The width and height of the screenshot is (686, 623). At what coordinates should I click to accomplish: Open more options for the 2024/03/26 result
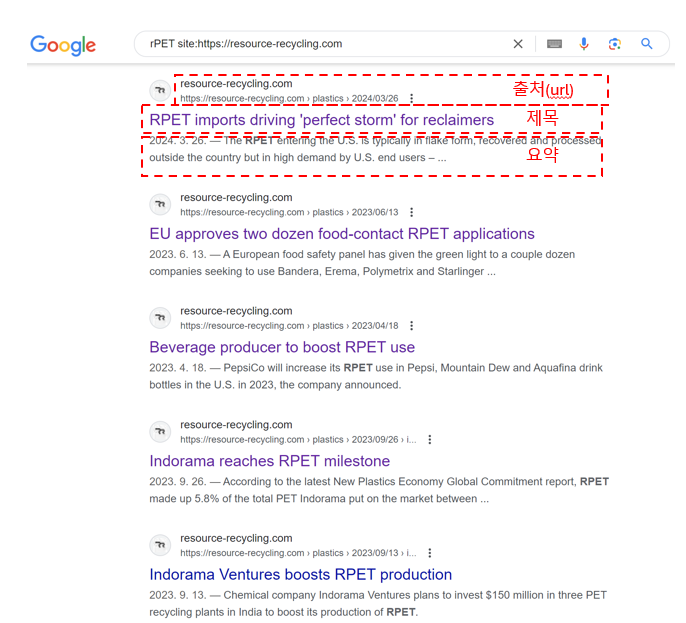pos(411,98)
